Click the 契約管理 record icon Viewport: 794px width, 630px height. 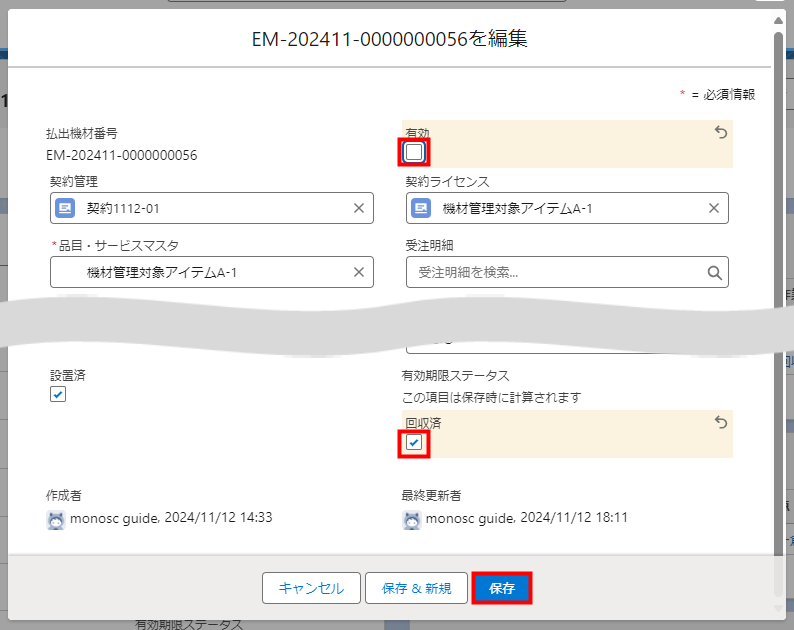pos(65,208)
